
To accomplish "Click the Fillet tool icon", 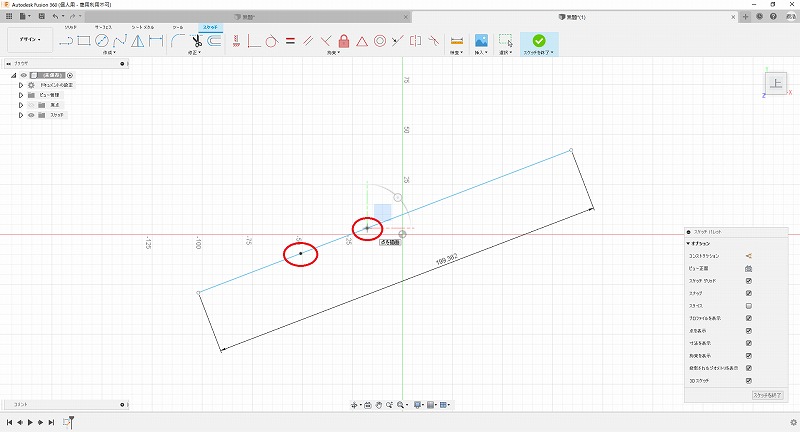I will 177,41.
